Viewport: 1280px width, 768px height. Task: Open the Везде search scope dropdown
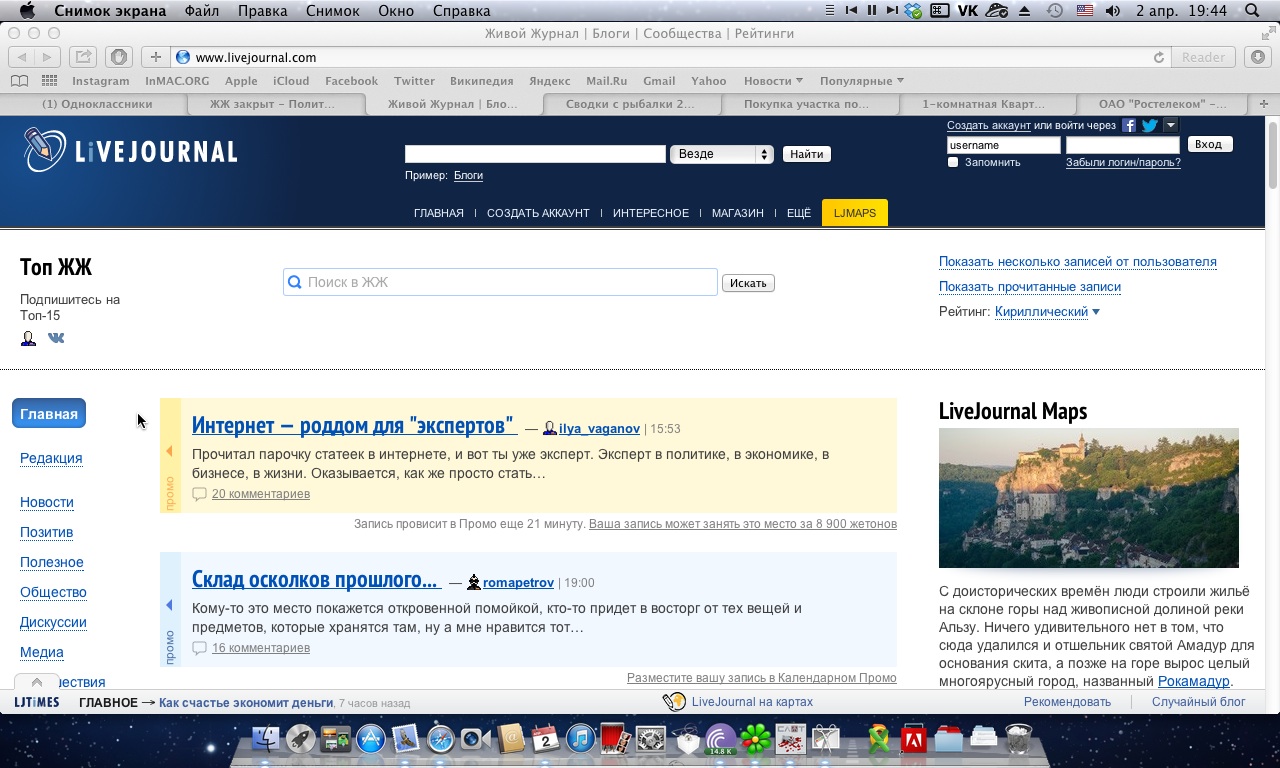722,154
